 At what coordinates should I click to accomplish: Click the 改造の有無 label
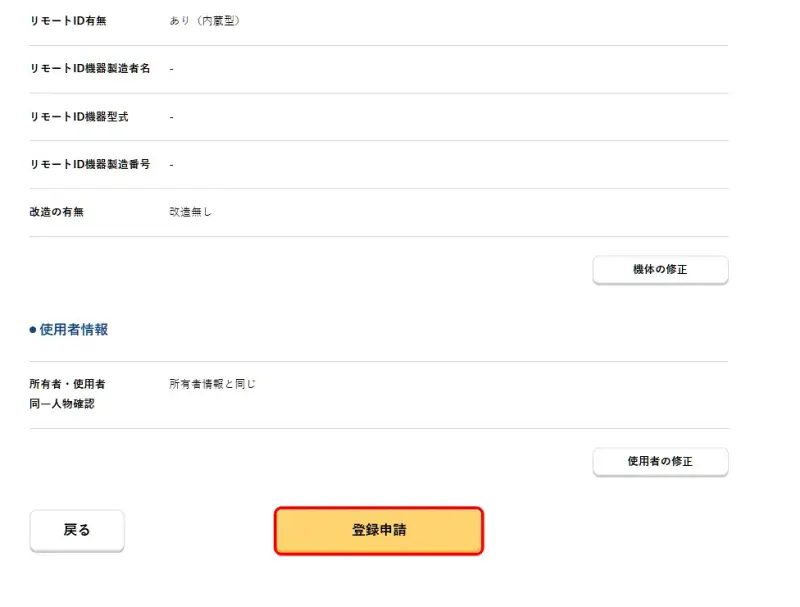pos(57,212)
